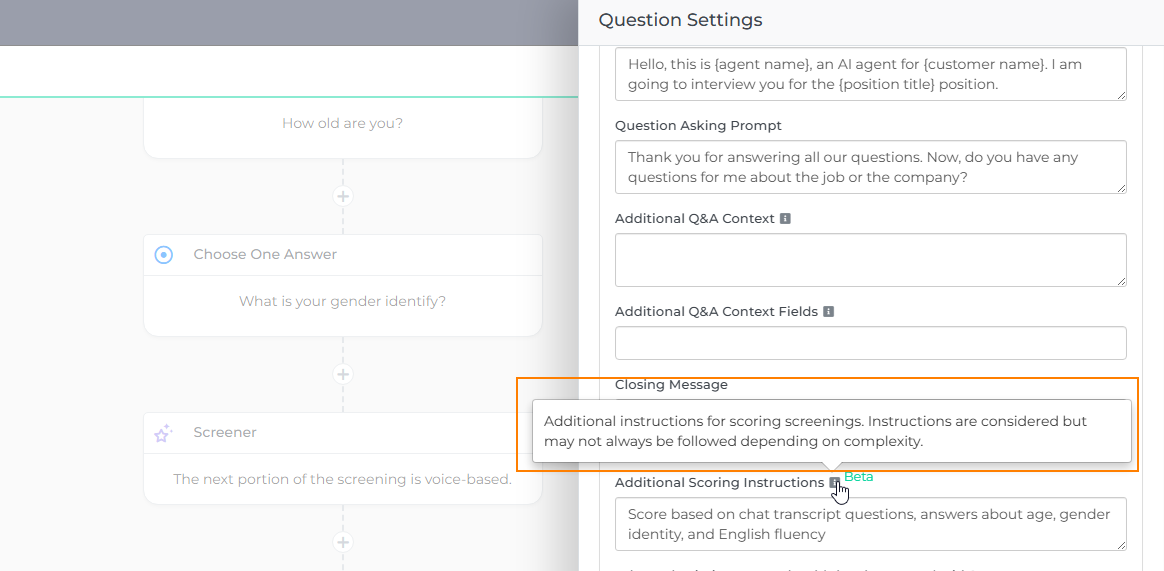Click the Choose One Answer radio icon
The image size is (1164, 571).
[x=164, y=255]
